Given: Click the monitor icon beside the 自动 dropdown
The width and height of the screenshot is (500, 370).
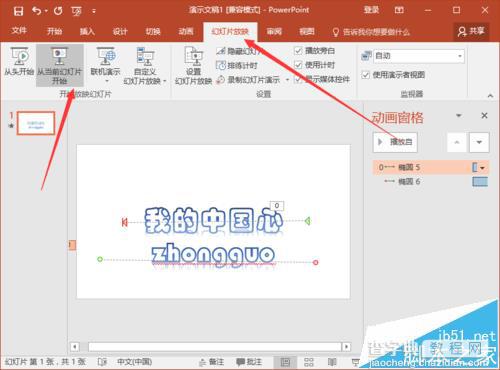Looking at the screenshot, I should (366, 56).
